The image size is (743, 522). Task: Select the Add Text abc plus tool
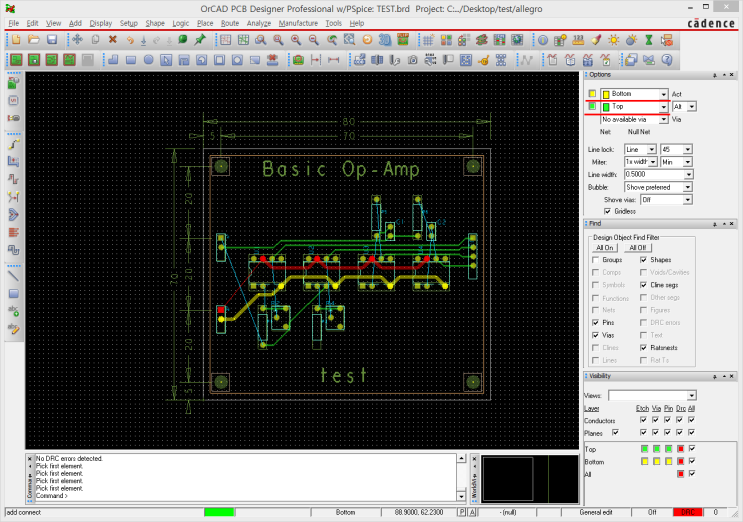14,311
